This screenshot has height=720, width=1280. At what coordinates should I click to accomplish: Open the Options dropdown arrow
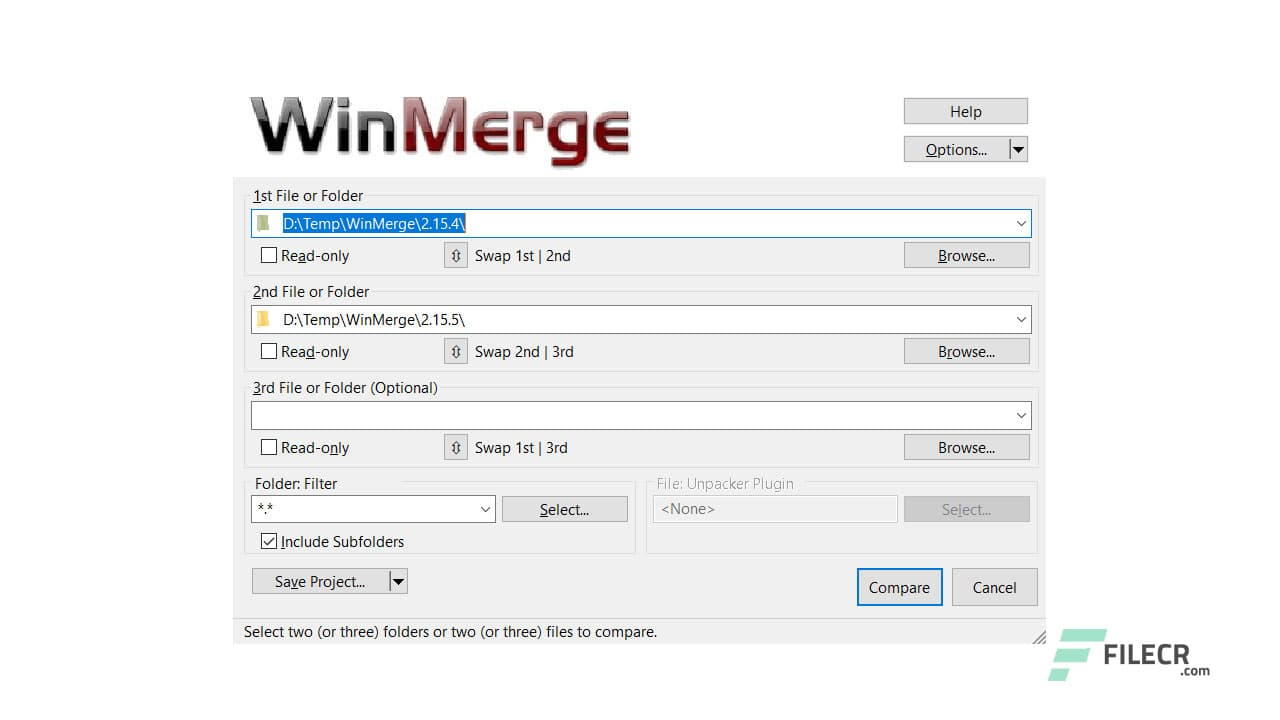[x=1018, y=148]
